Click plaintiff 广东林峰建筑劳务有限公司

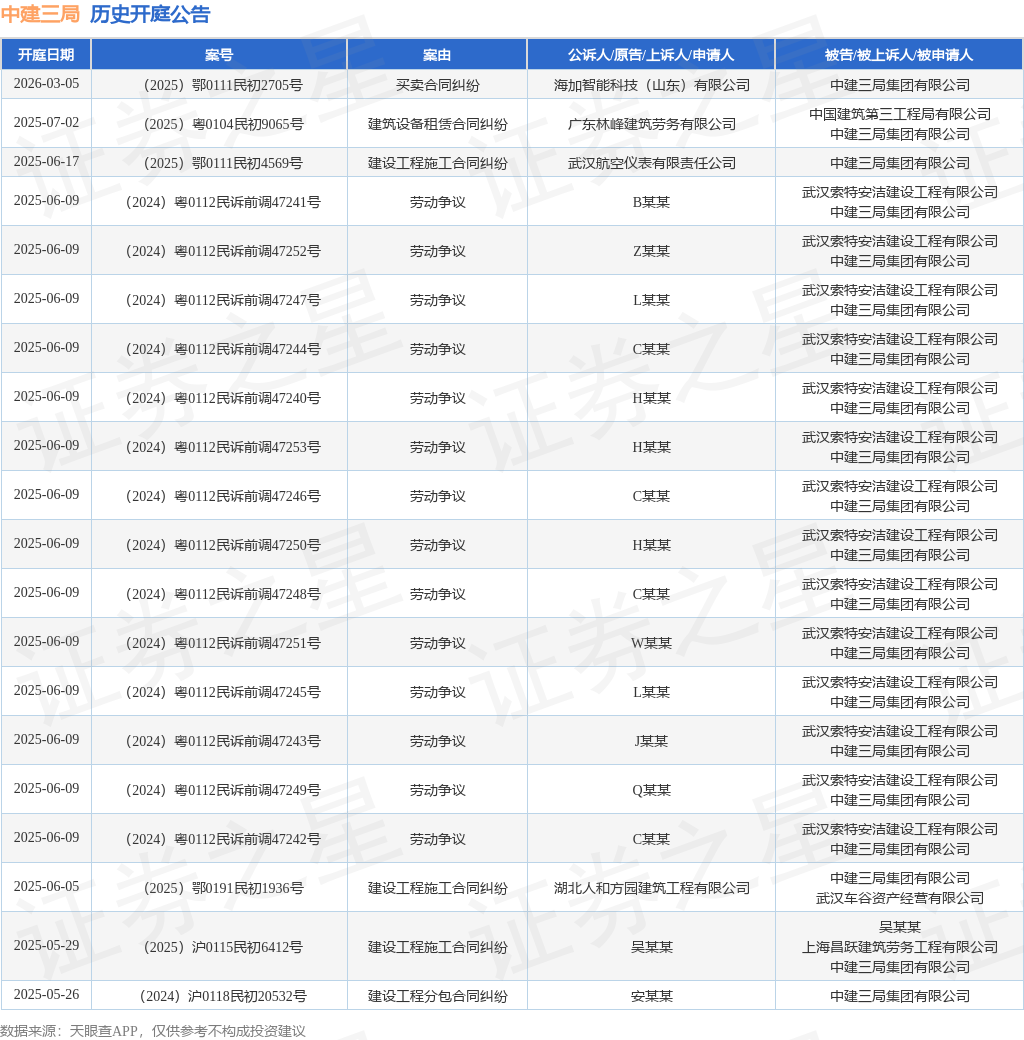(652, 124)
